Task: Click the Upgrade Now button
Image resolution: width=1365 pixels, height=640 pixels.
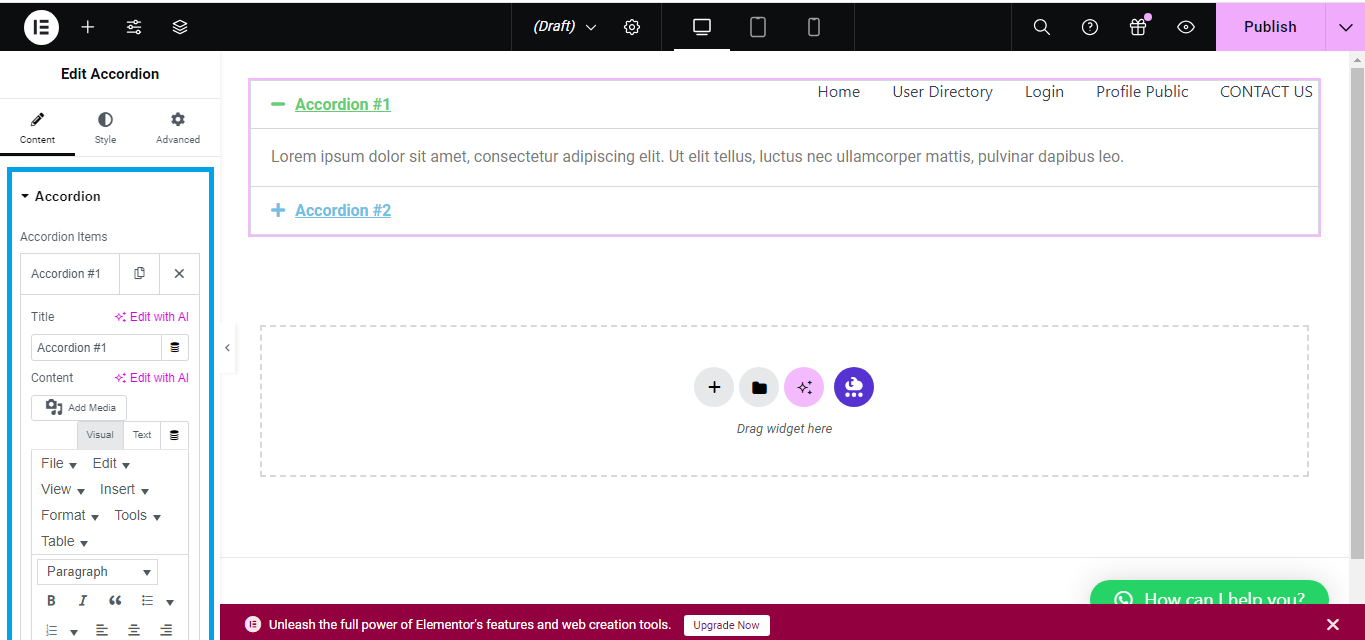Action: click(x=726, y=625)
